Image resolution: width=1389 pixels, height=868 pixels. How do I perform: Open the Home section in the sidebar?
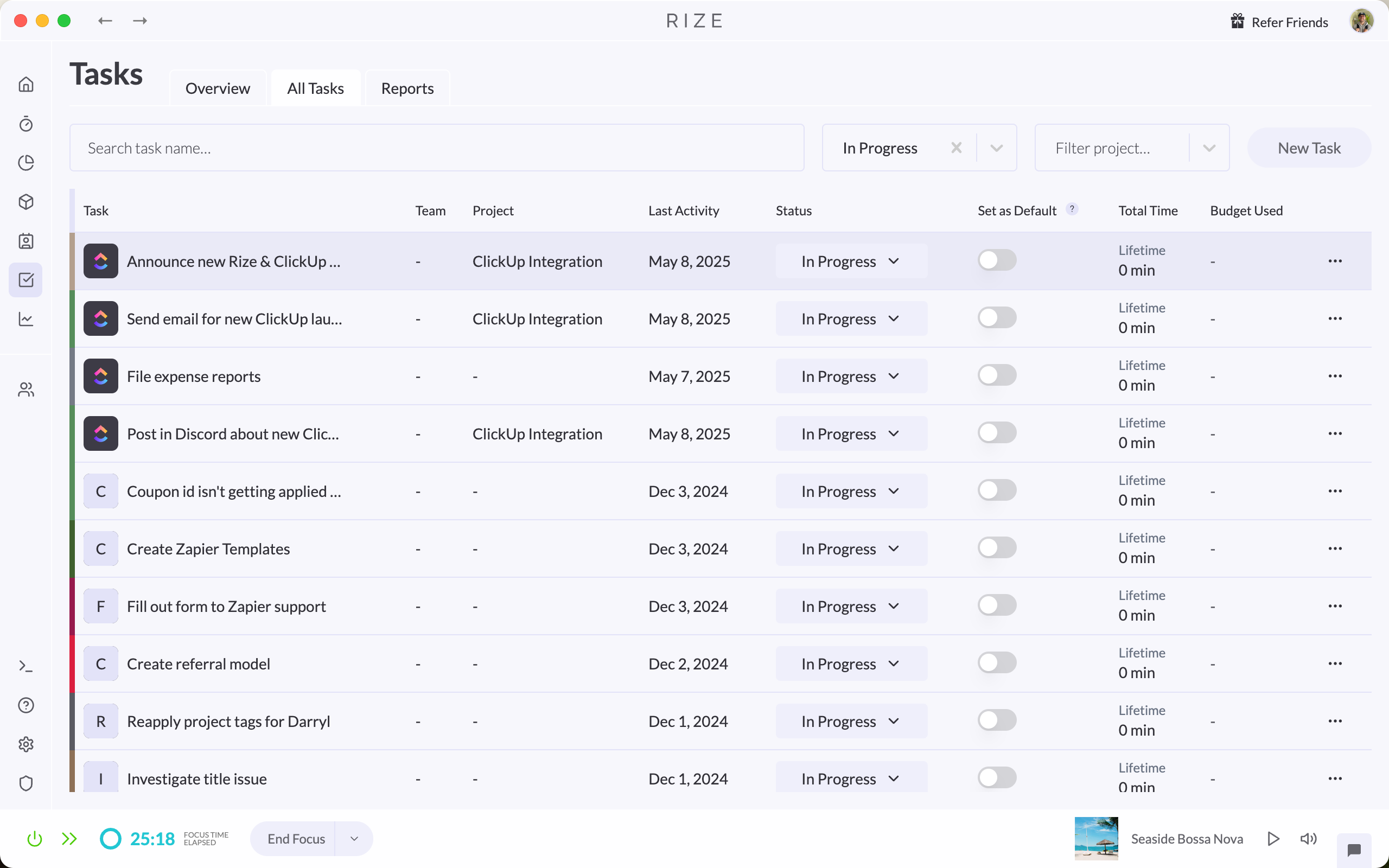click(x=26, y=84)
